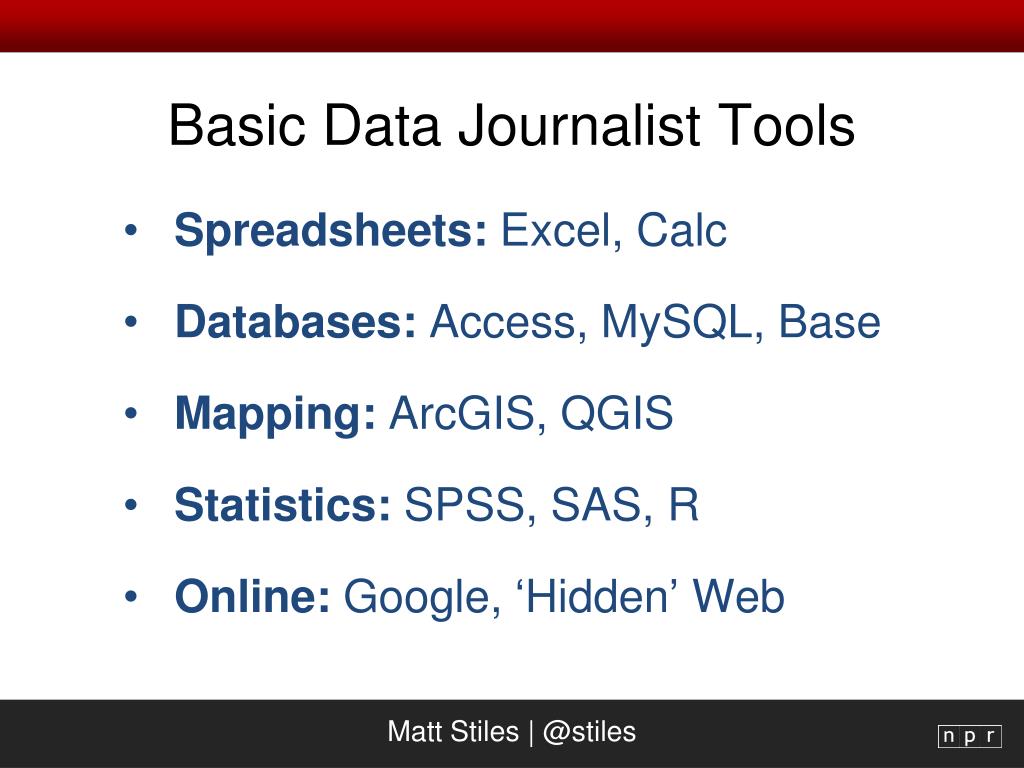Screen dimensions: 1024x768
Task: Select the bold 'Mapping:' label
Action: (x=275, y=415)
